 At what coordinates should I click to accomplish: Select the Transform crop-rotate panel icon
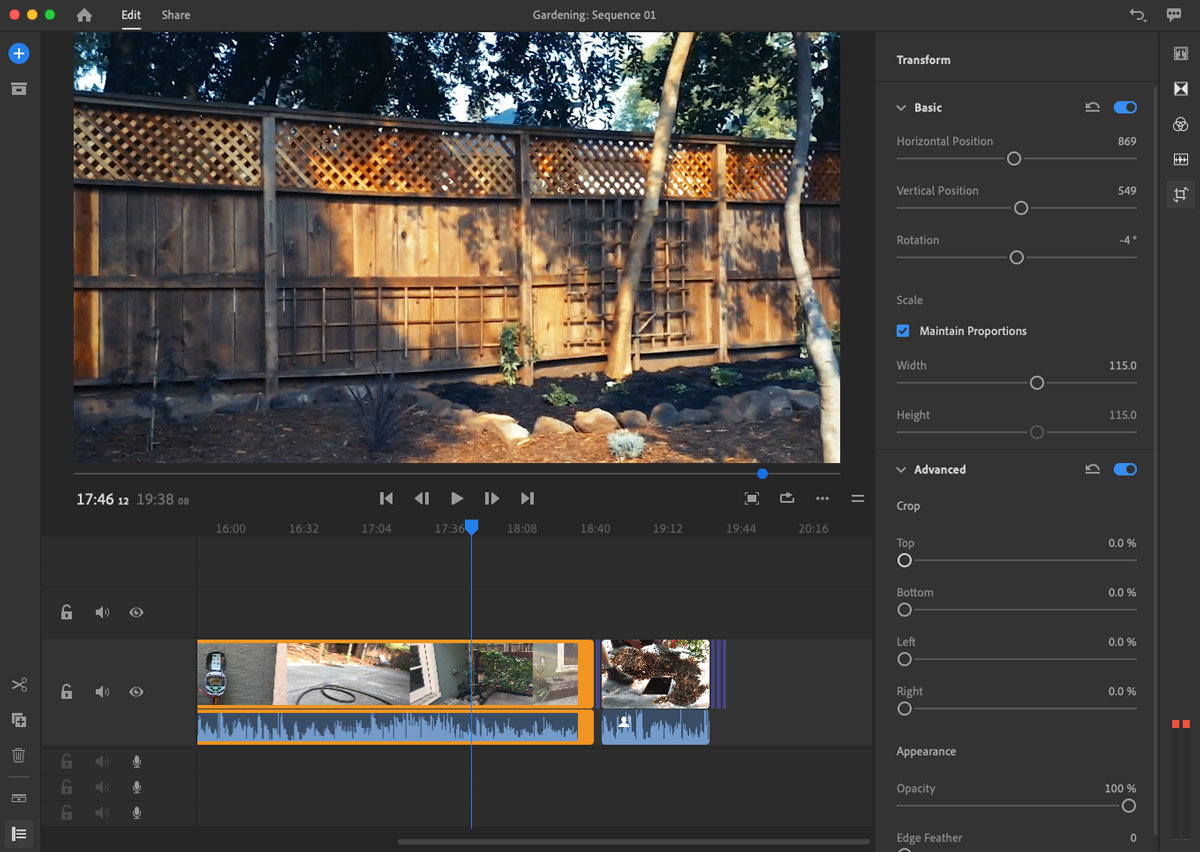pyautogui.click(x=1180, y=195)
